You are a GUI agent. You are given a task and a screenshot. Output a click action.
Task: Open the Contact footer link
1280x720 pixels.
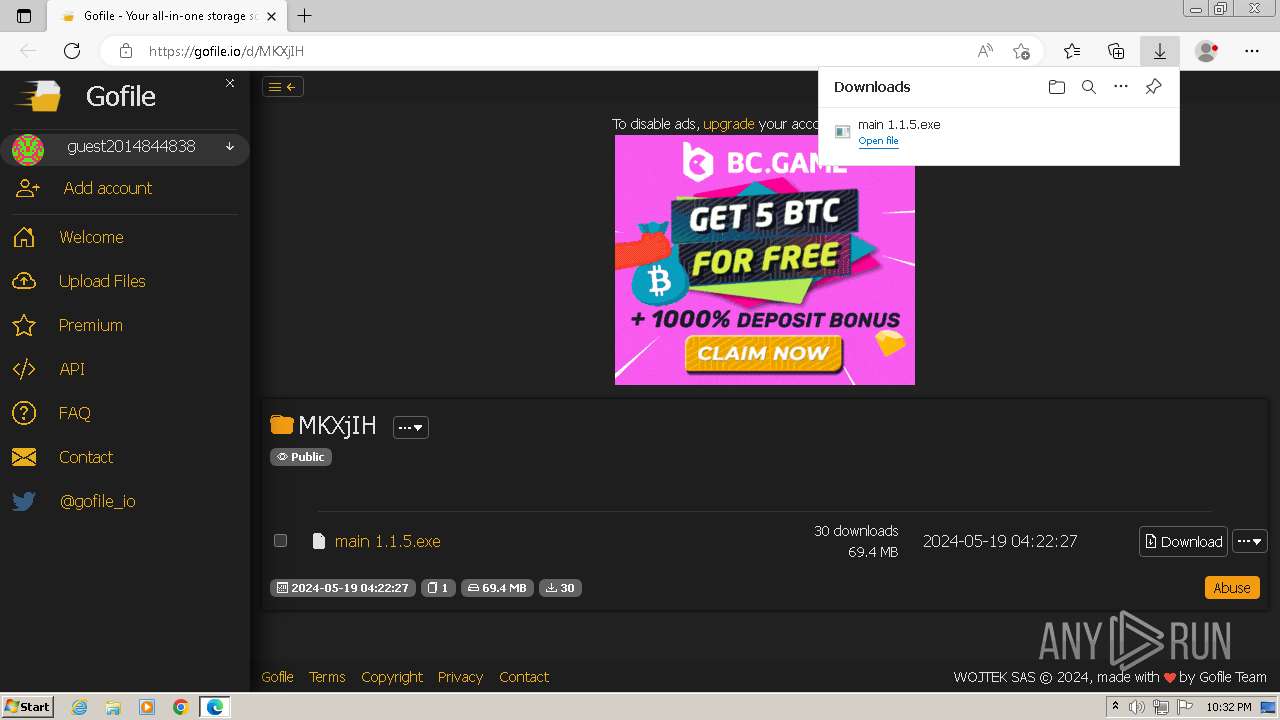pyautogui.click(x=524, y=677)
